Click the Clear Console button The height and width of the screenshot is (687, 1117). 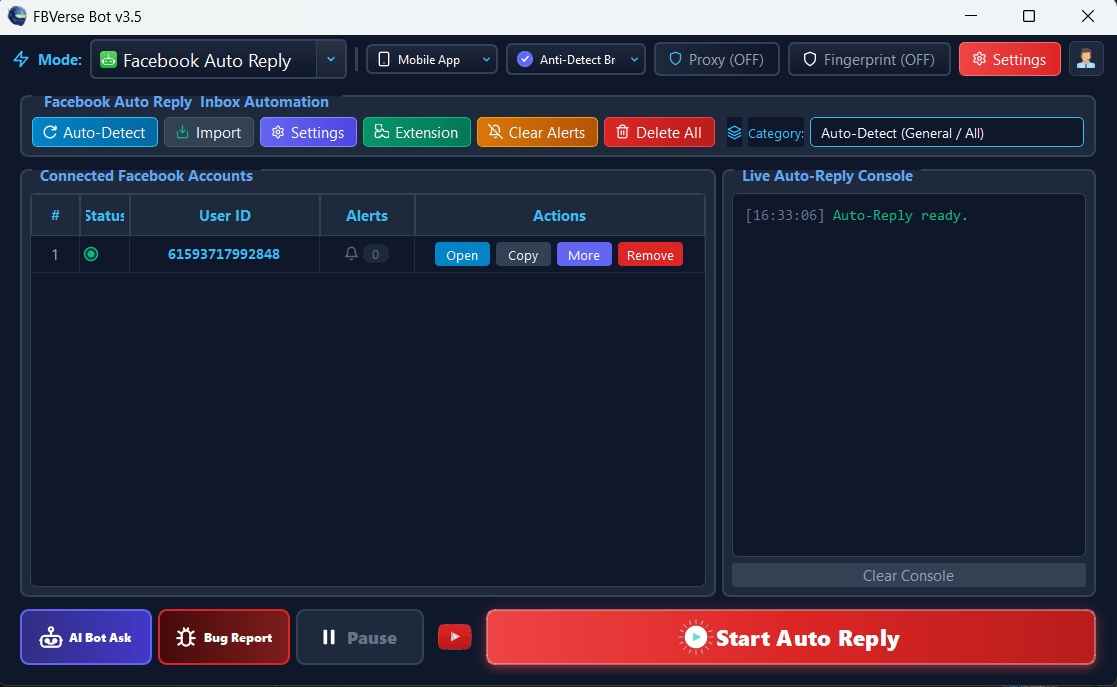click(908, 575)
